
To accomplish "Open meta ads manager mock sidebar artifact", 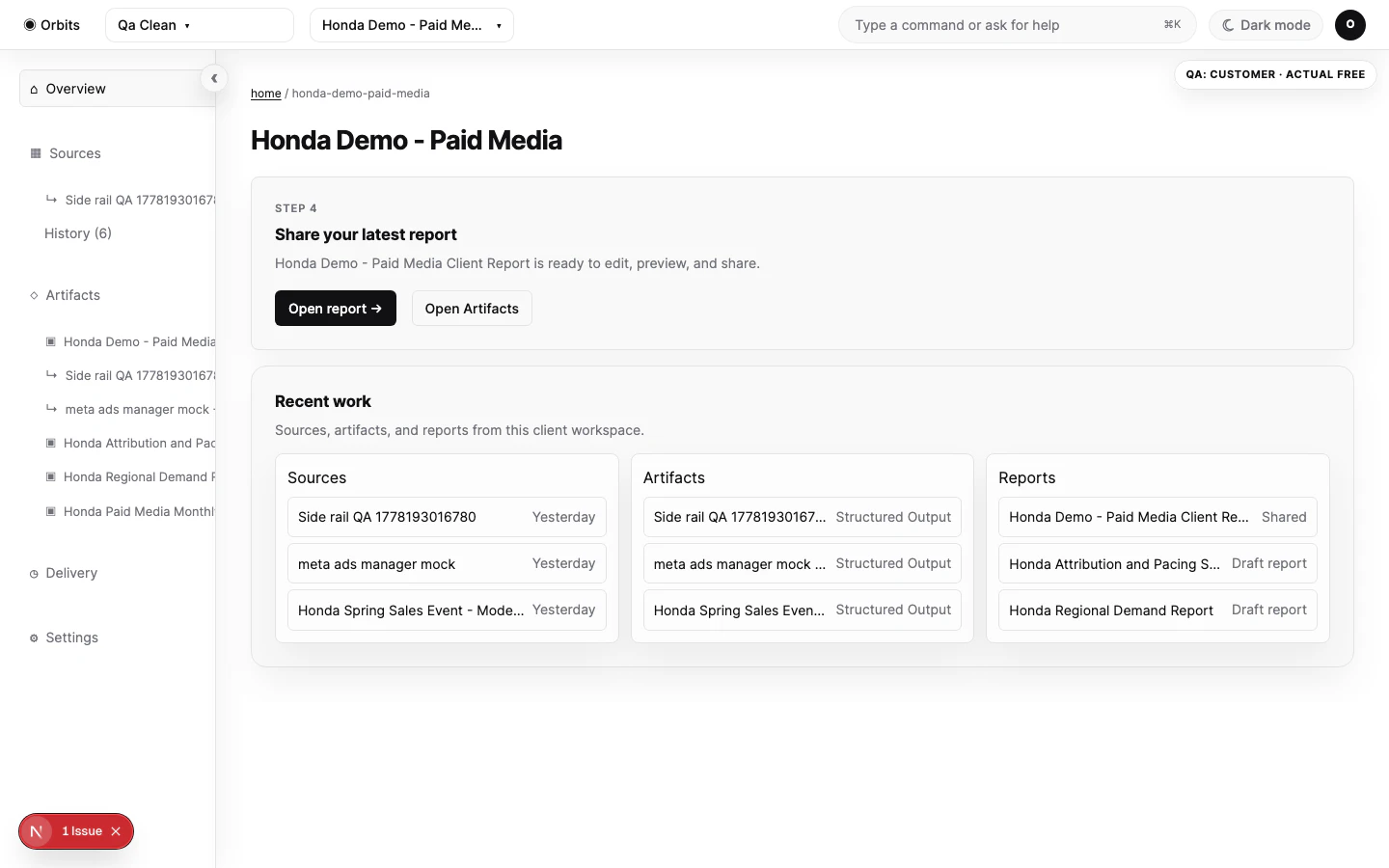I will [x=130, y=409].
